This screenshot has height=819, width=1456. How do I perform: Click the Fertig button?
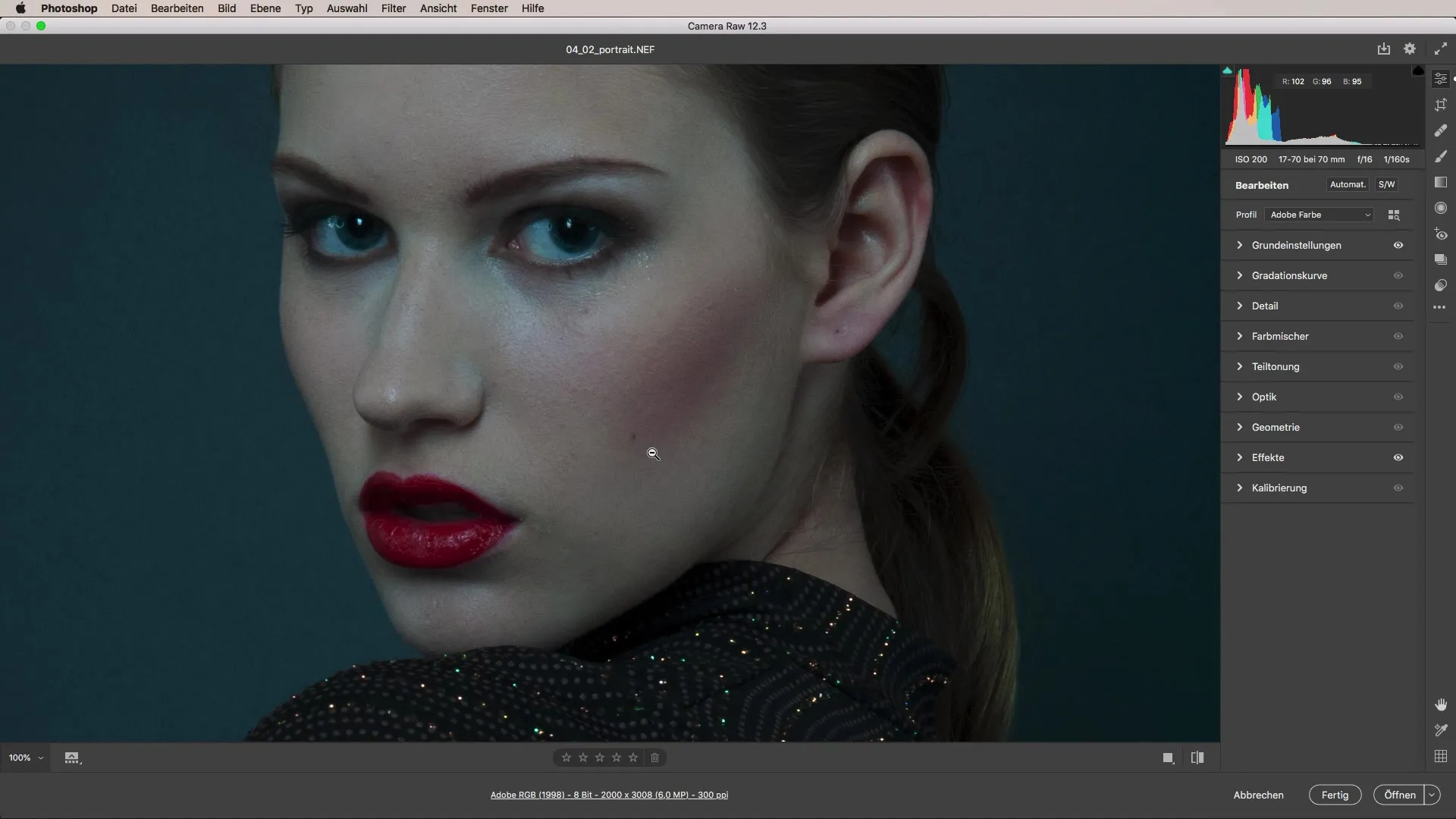tap(1335, 795)
